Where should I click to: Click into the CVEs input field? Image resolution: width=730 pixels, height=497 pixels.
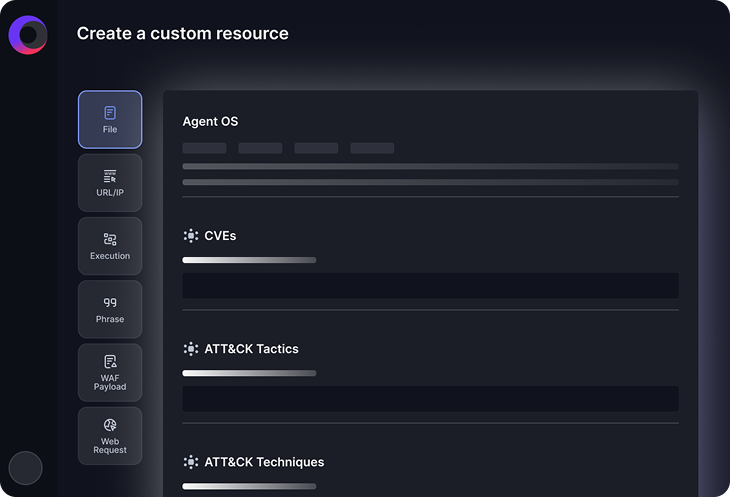tap(430, 286)
